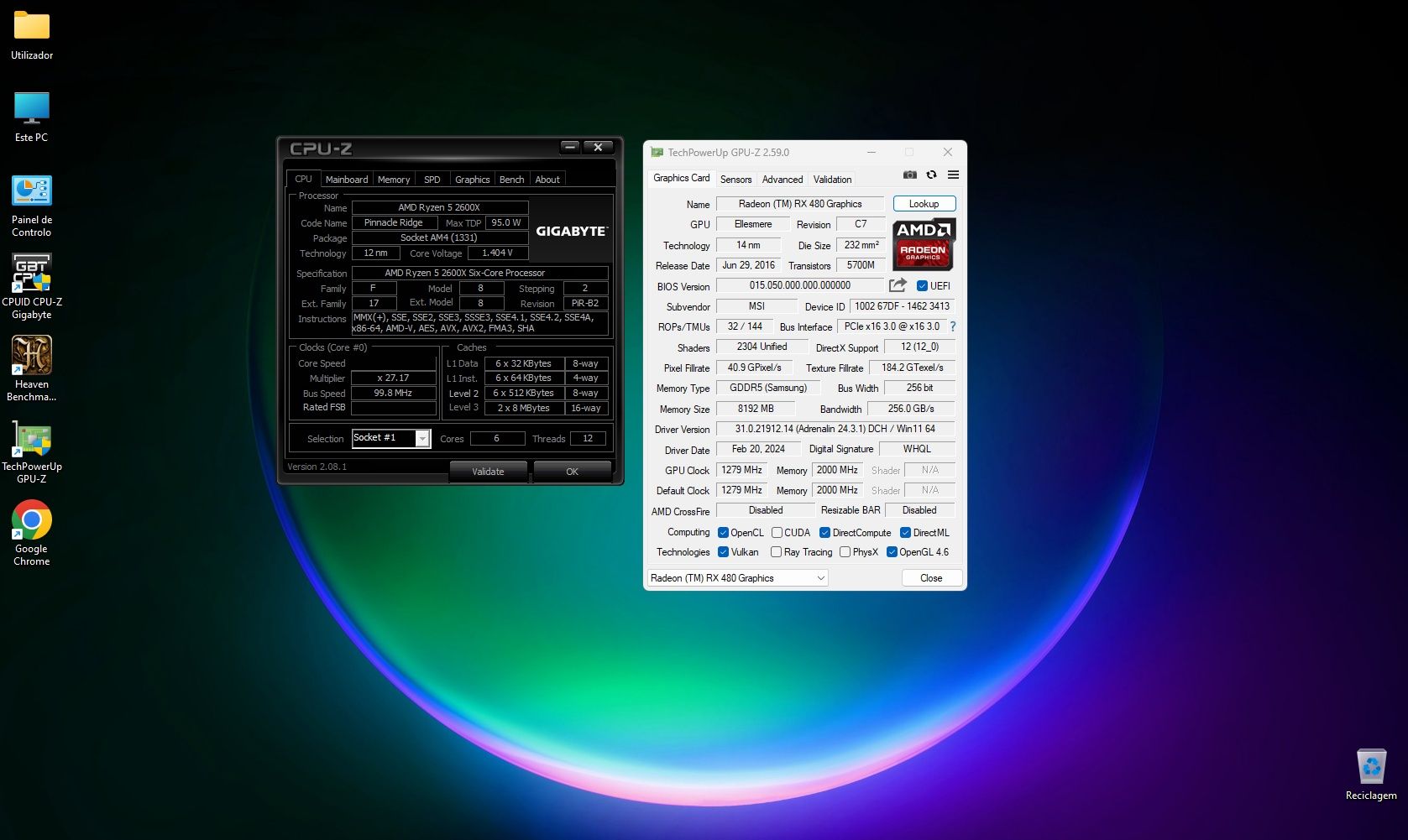This screenshot has width=1408, height=840.
Task: Click the Level 3 cache value 2 x 8 MBytes
Action: [x=523, y=408]
